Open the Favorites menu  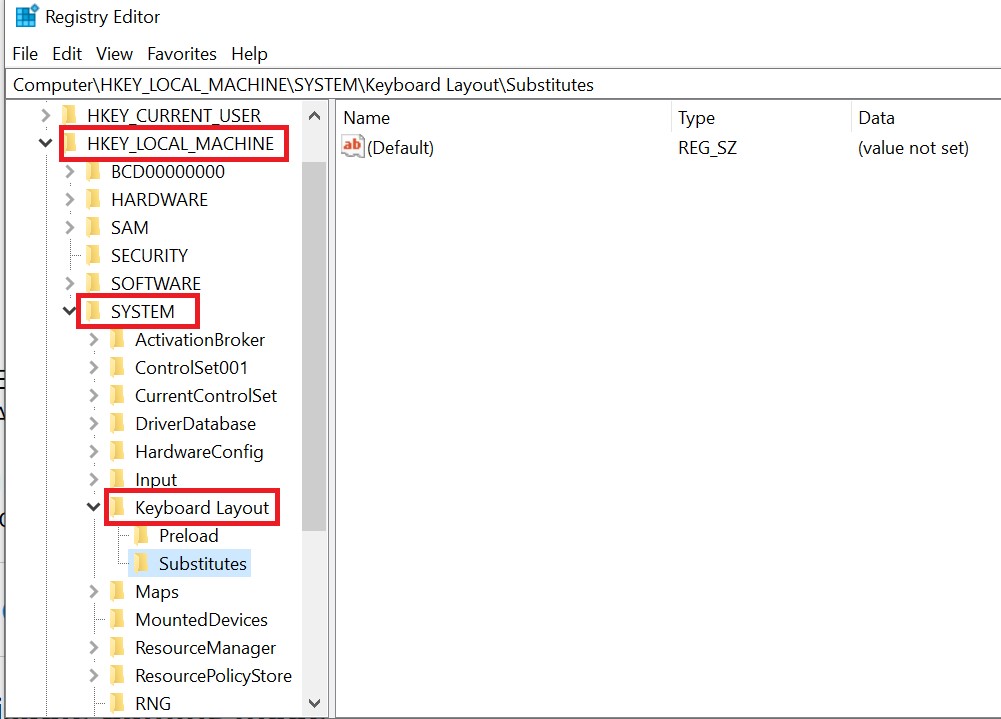click(x=181, y=54)
